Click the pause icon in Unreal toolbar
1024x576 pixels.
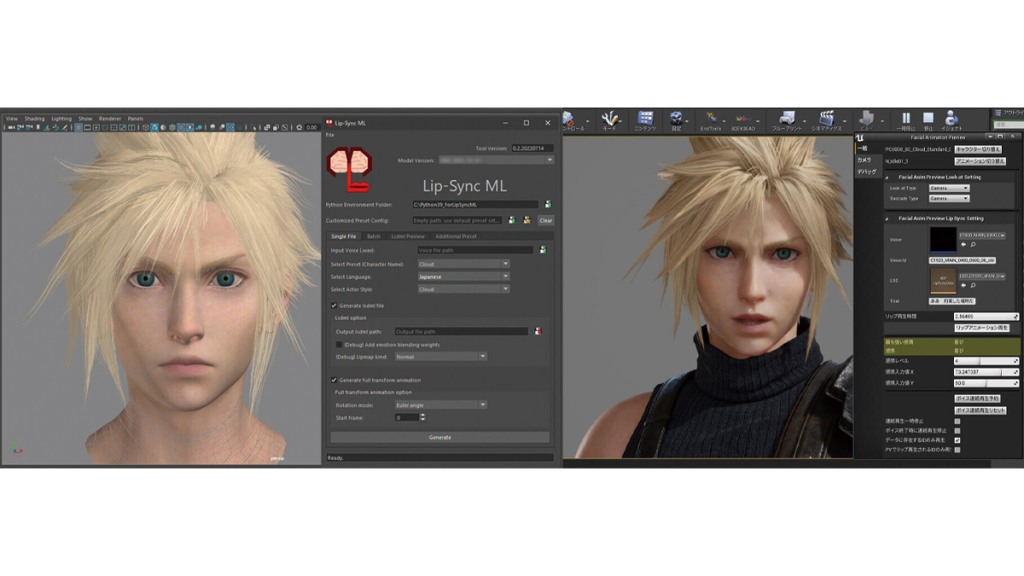906,120
